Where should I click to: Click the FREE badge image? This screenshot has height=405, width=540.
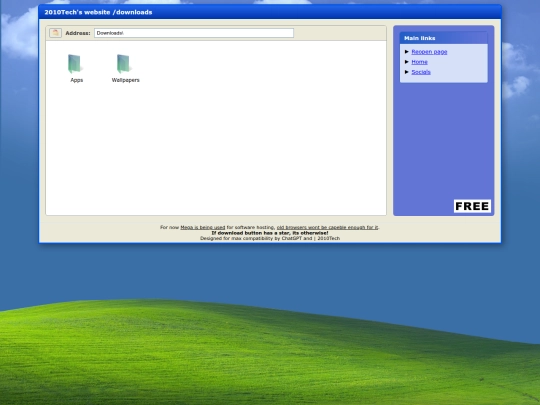tap(472, 206)
